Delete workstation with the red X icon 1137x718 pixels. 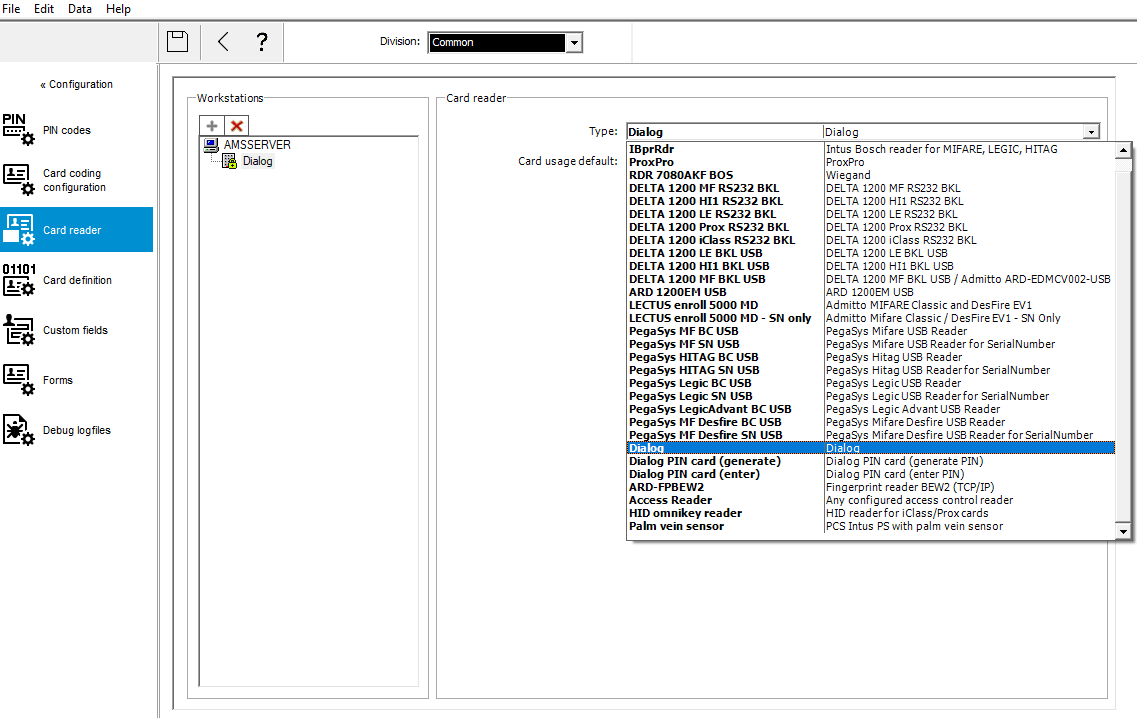pos(237,125)
